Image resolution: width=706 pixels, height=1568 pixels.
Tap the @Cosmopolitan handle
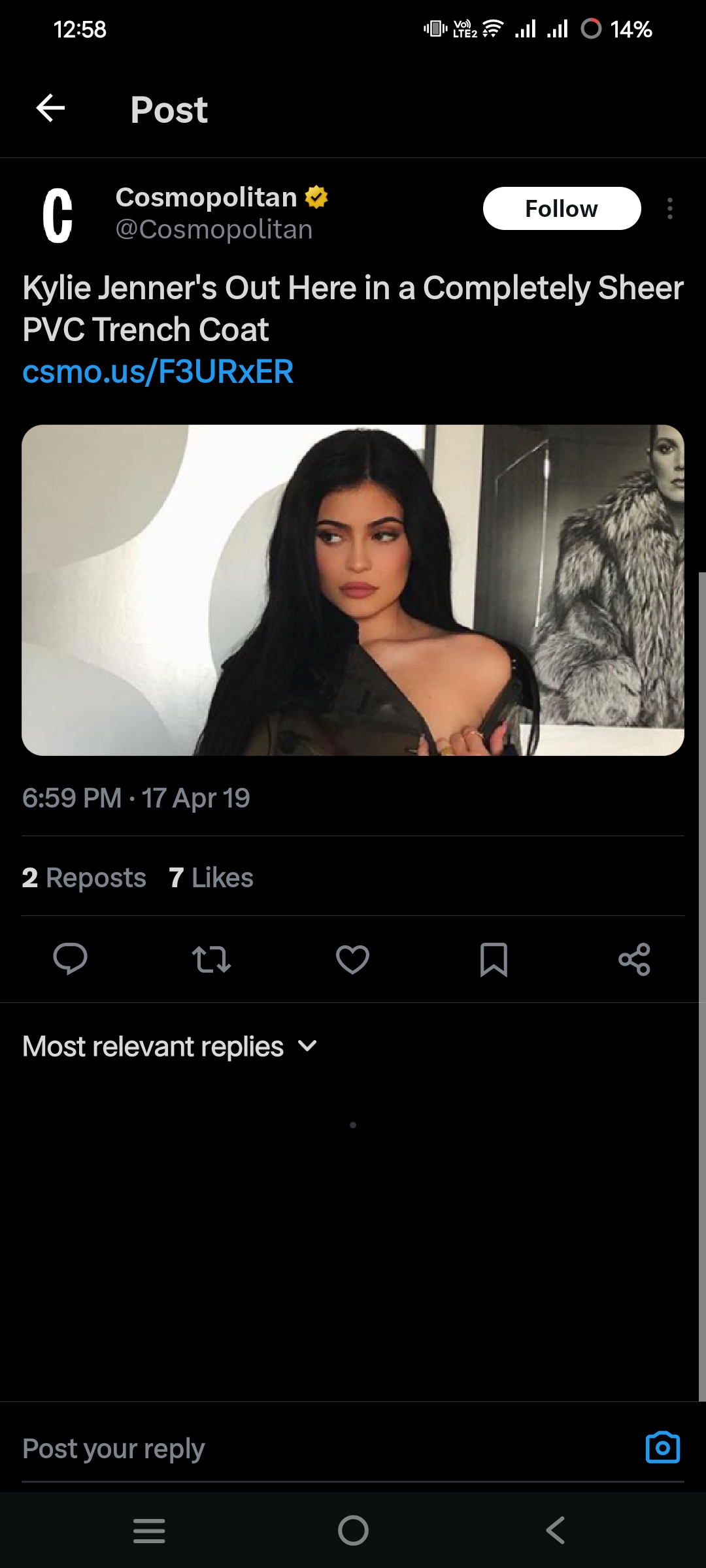point(214,229)
